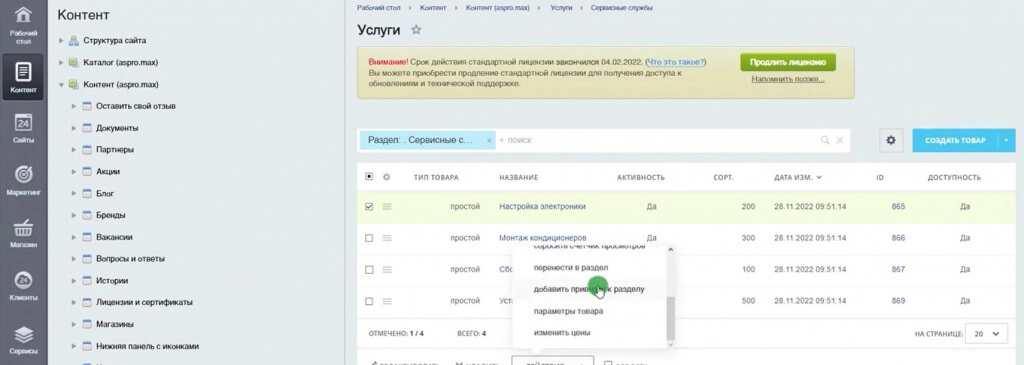Open the Сервисы sidebar section
1024x365 pixels.
tap(23, 339)
